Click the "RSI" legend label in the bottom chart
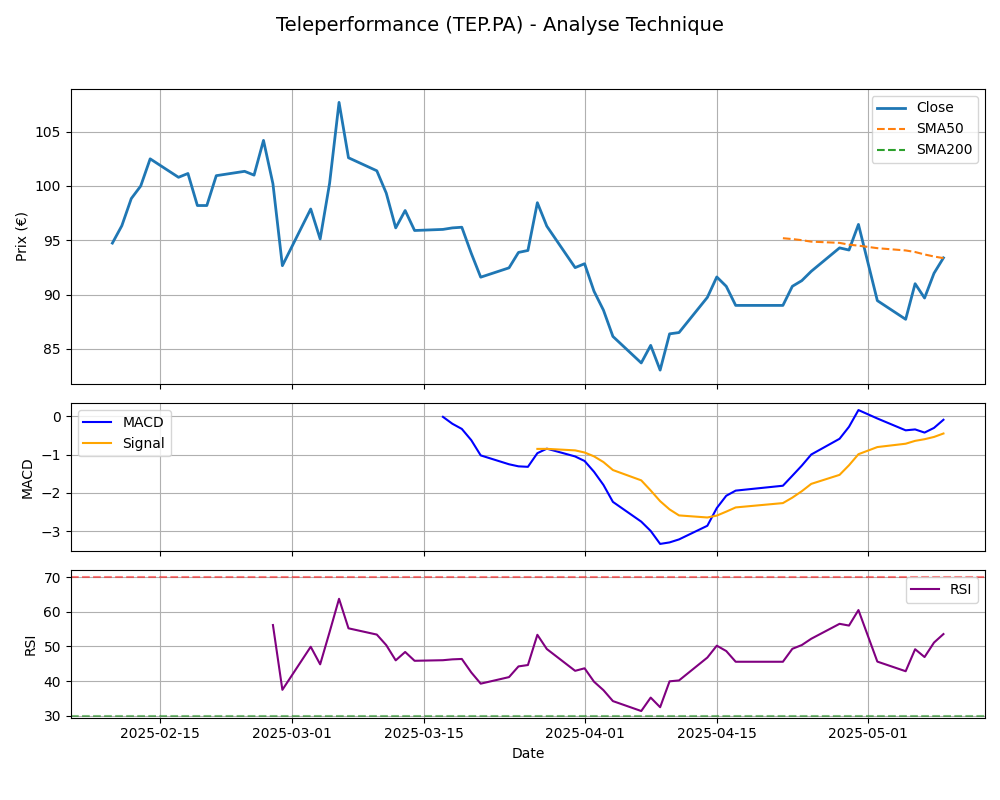The width and height of the screenshot is (1000, 800). click(x=960, y=589)
